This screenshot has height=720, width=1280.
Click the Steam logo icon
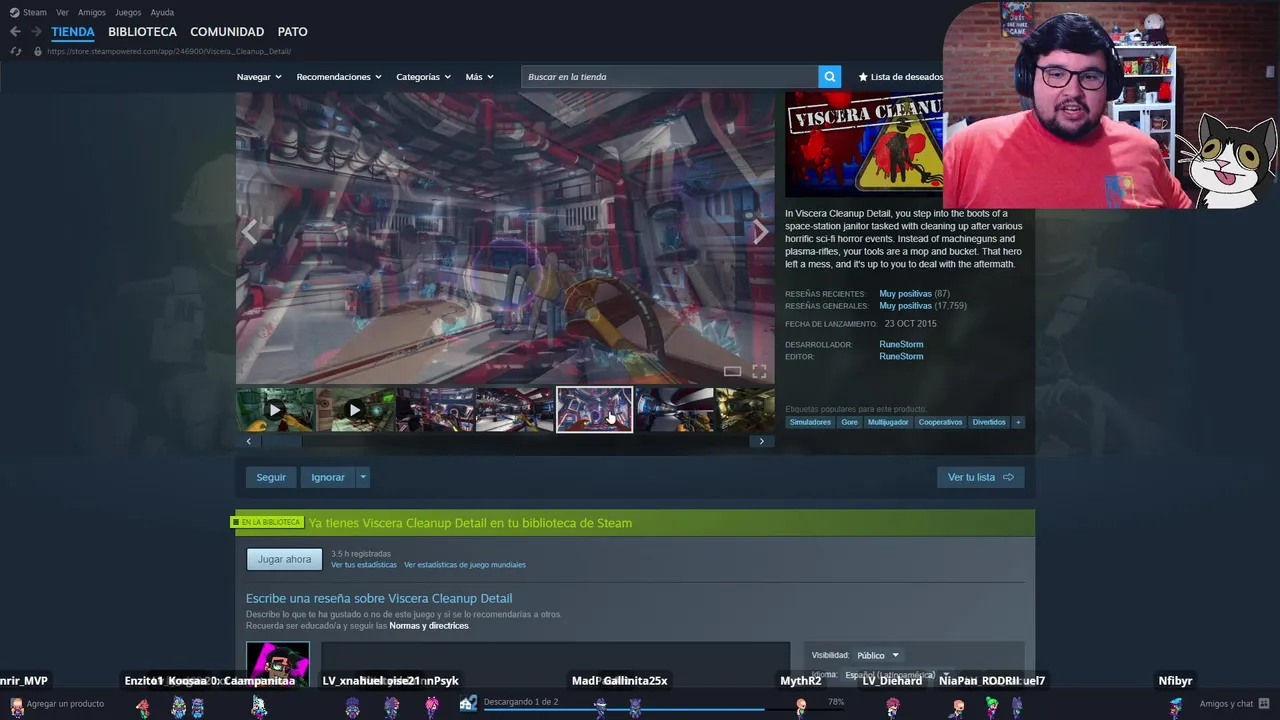pyautogui.click(x=14, y=12)
